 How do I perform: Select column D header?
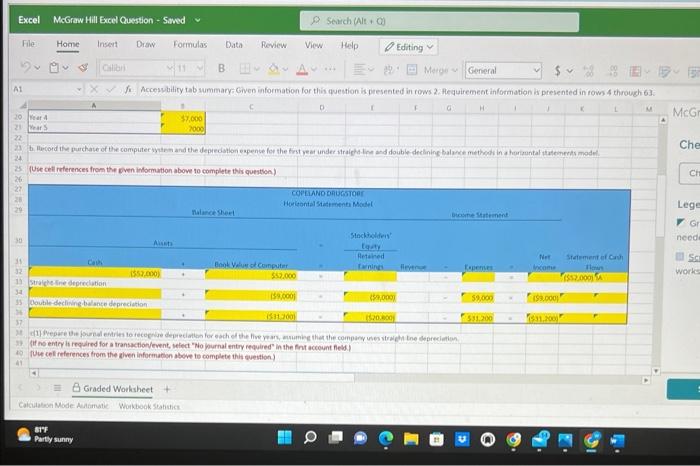point(321,108)
